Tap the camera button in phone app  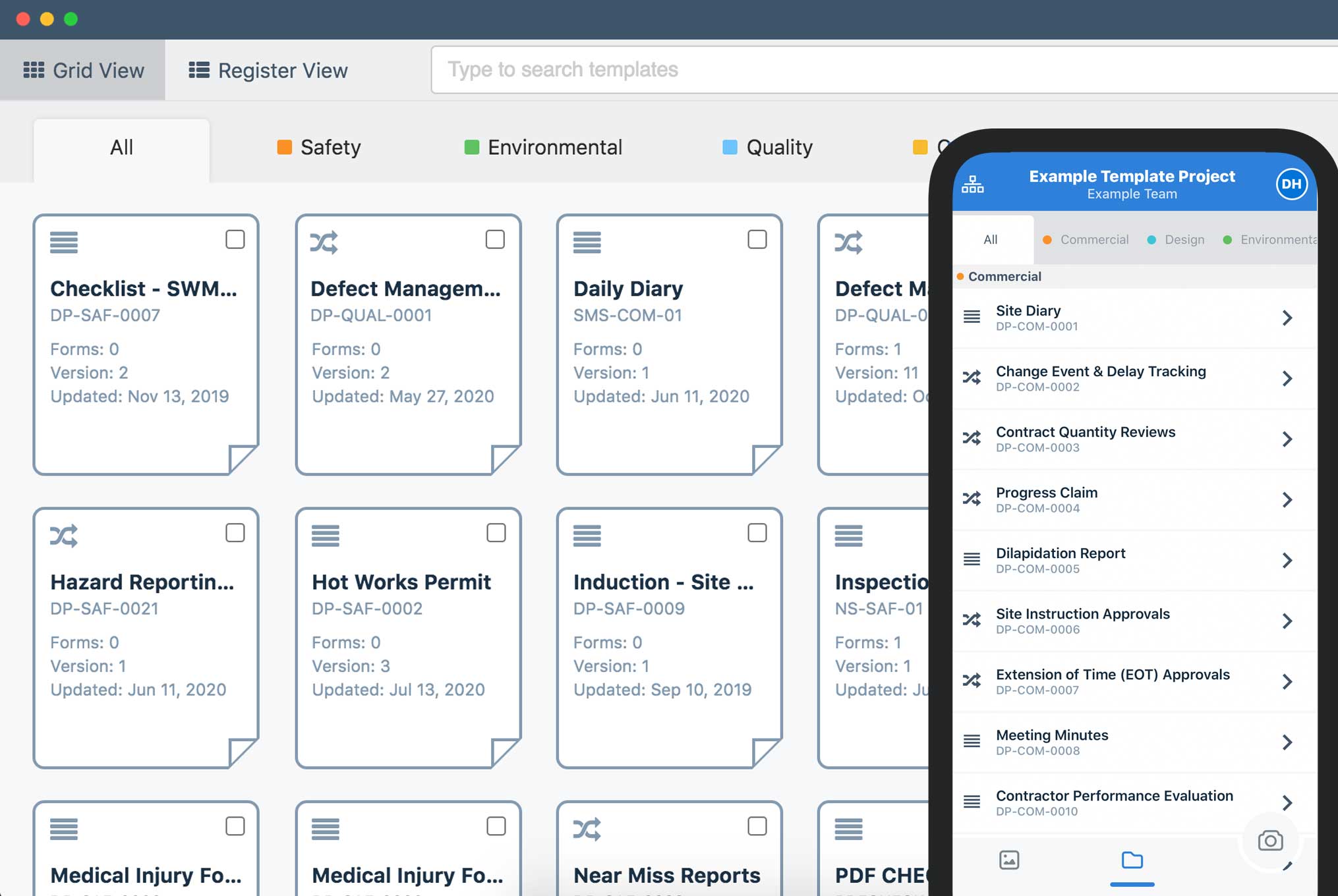[x=1270, y=841]
